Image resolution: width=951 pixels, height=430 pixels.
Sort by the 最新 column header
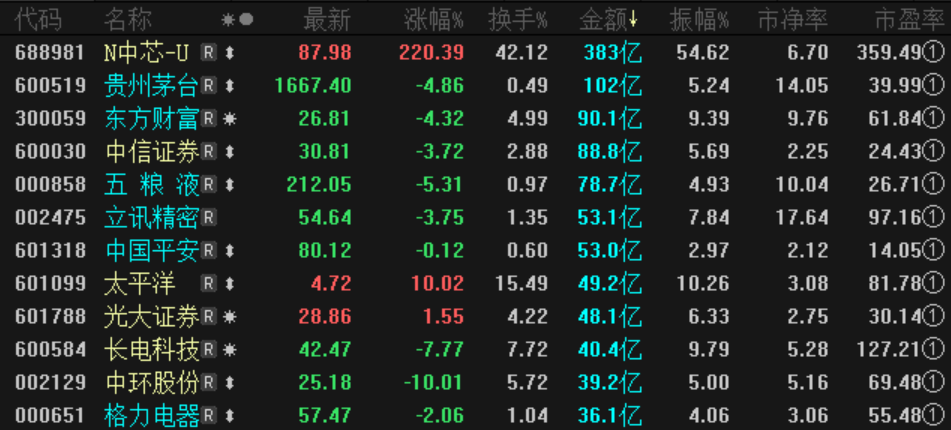[327, 20]
